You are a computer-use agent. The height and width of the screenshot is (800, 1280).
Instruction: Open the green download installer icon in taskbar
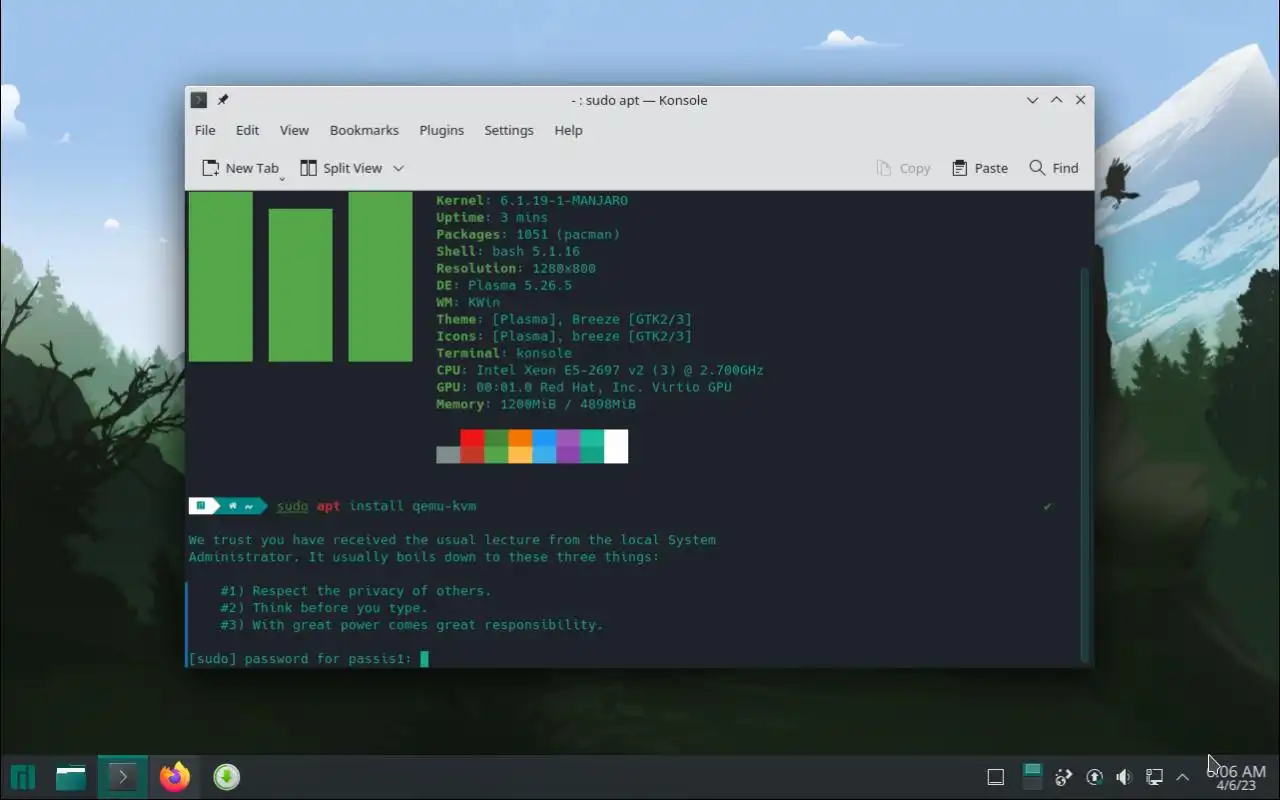pos(227,777)
